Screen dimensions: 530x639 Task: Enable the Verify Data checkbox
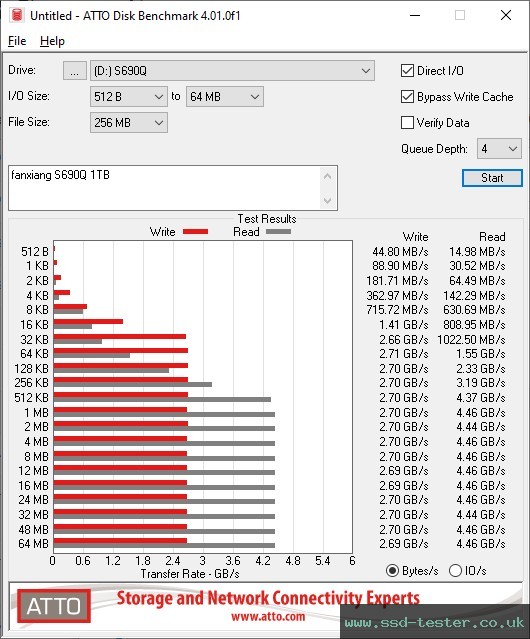407,123
